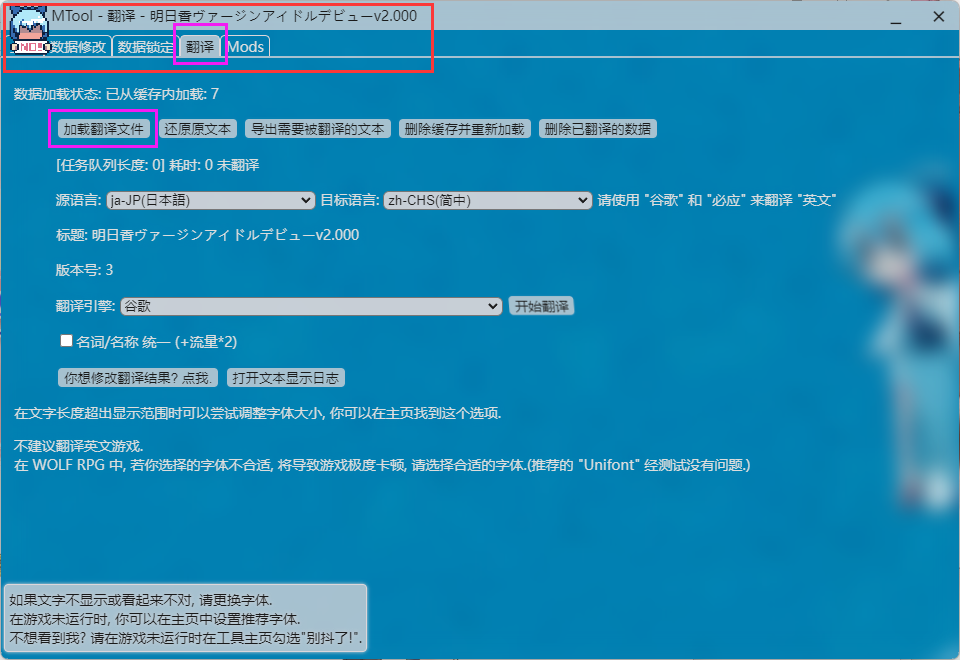This screenshot has height=660, width=960.
Task: Open the Mods tab
Action: [246, 46]
